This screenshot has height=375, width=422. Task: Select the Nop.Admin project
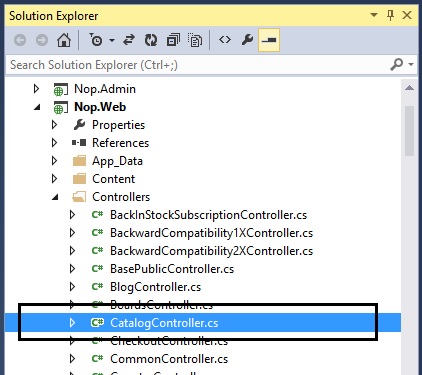[x=105, y=89]
